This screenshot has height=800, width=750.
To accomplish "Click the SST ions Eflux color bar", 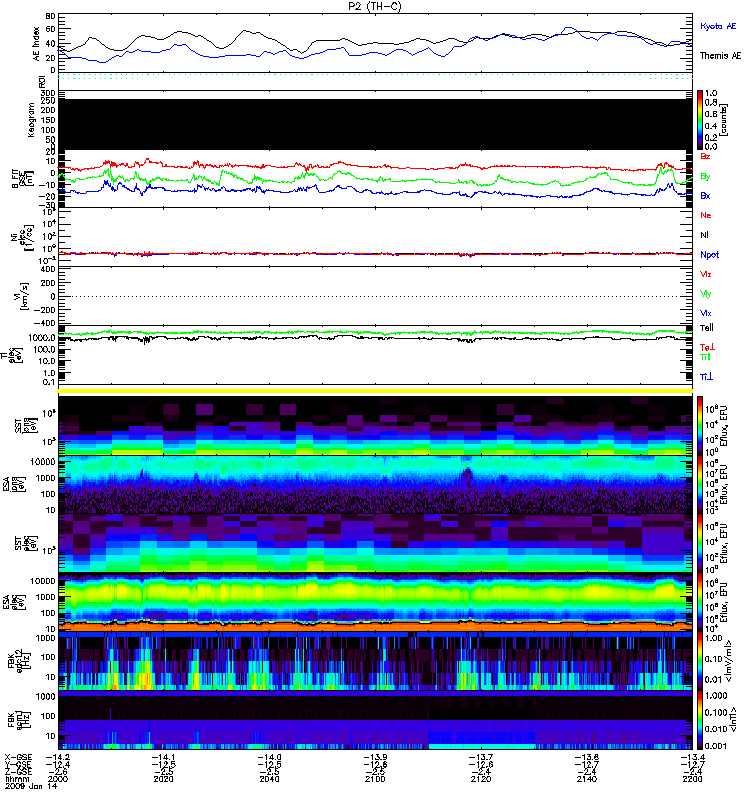I will [700, 425].
